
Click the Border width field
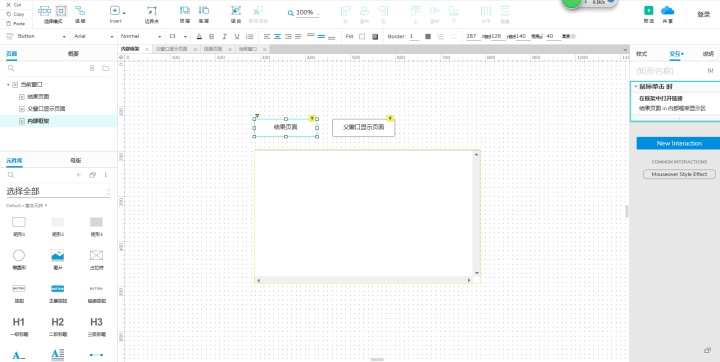[x=414, y=36]
